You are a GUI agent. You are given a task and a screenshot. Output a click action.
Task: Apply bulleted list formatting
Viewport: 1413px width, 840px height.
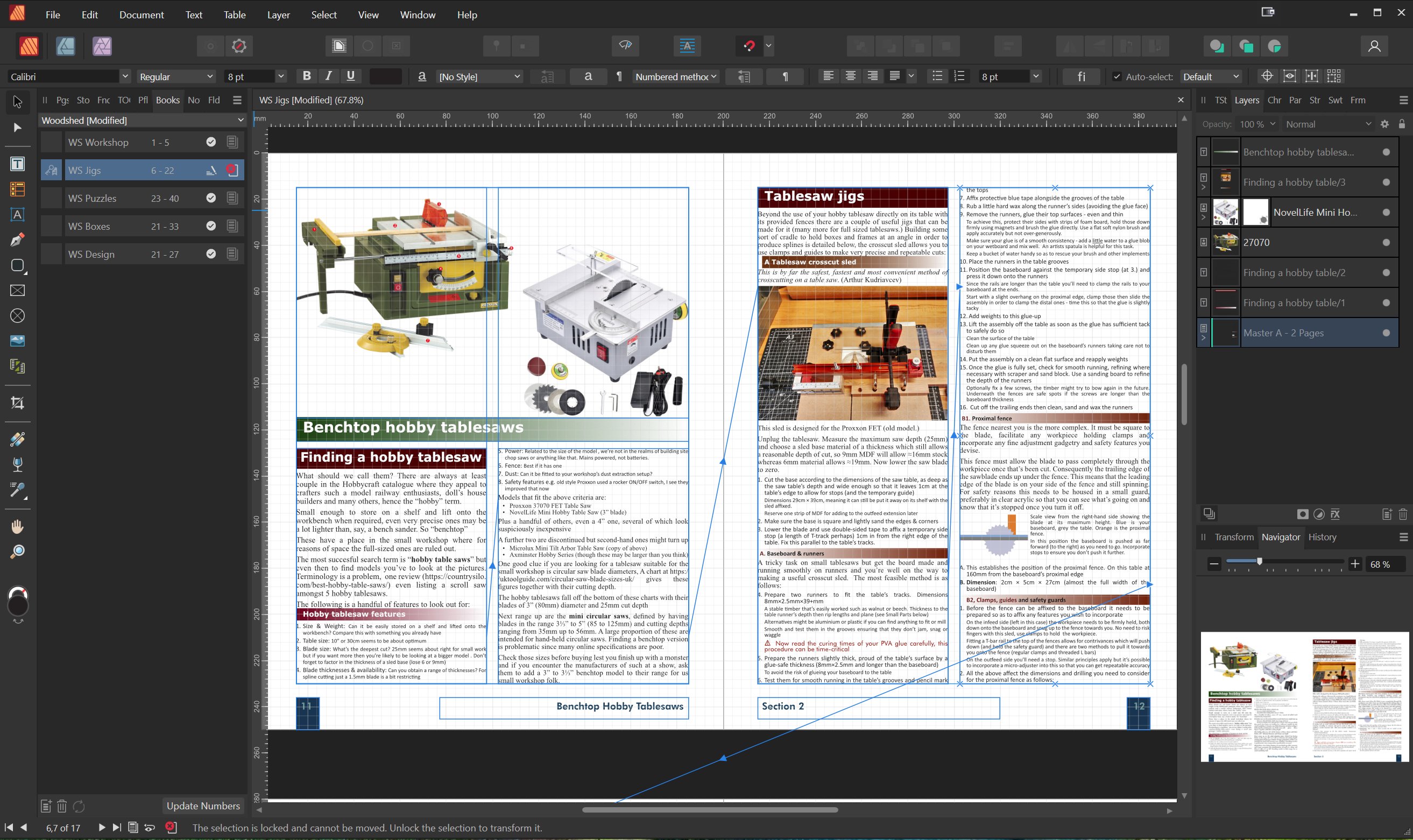click(x=937, y=76)
